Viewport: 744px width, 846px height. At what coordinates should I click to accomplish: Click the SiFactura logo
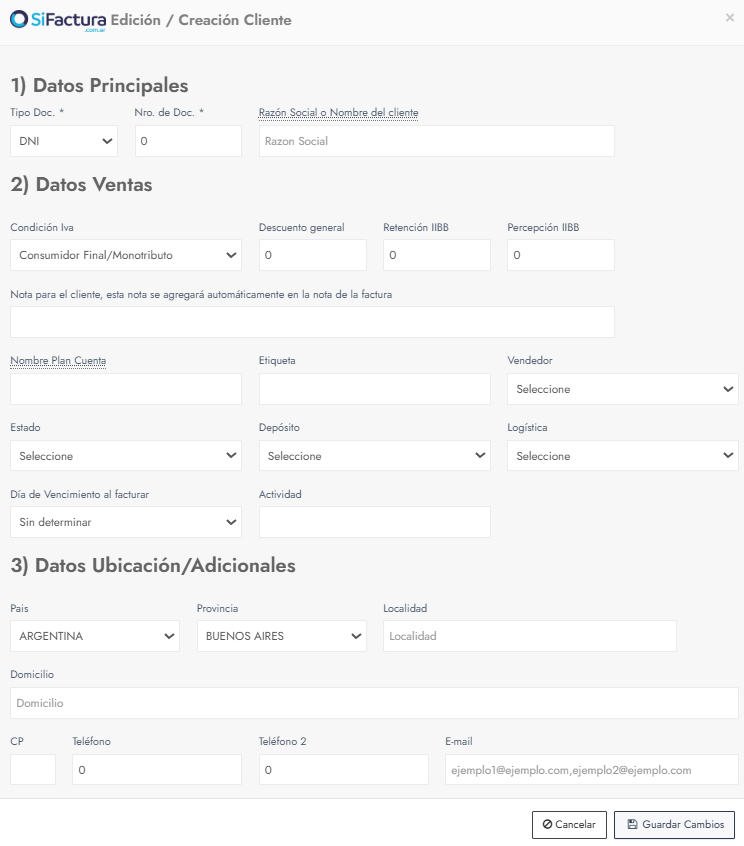point(58,21)
